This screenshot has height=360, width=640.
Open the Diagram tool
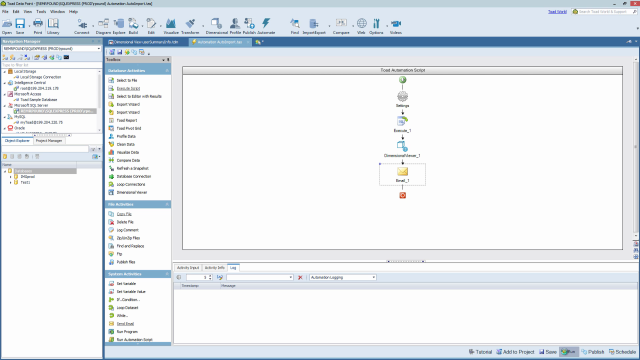coord(103,26)
